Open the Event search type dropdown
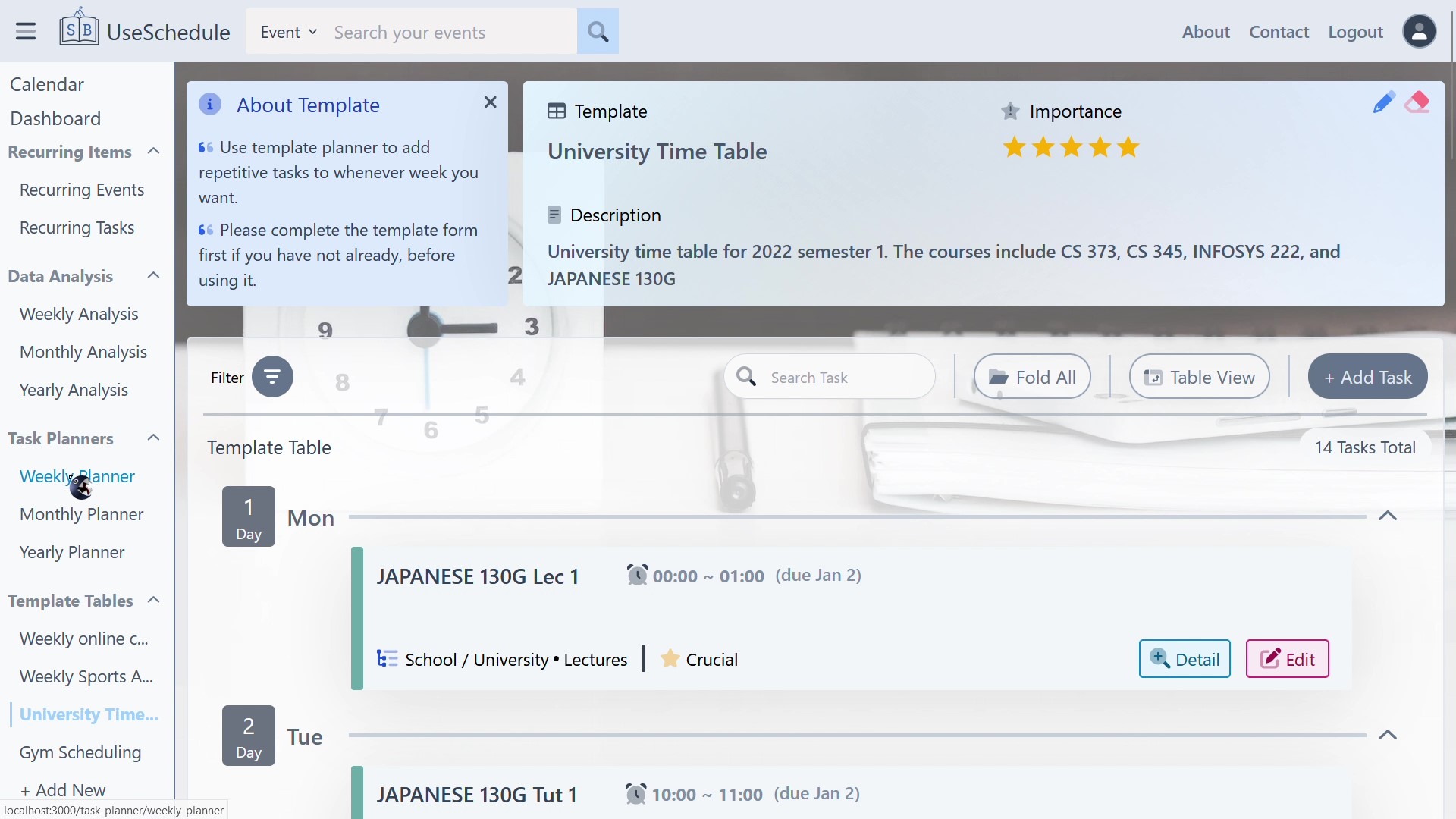1456x819 pixels. 287,32
